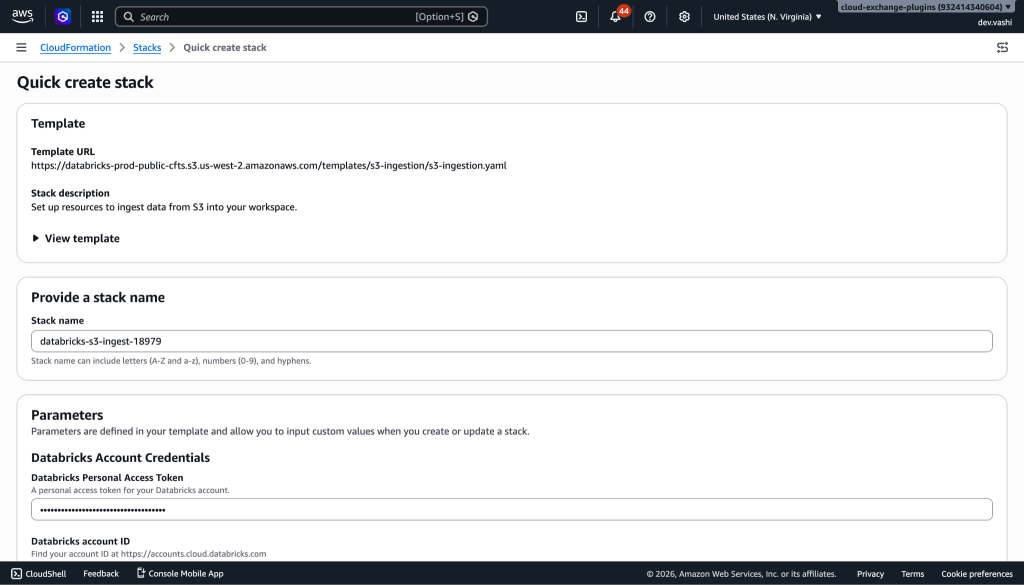Open Cookie preferences

tap(976, 573)
